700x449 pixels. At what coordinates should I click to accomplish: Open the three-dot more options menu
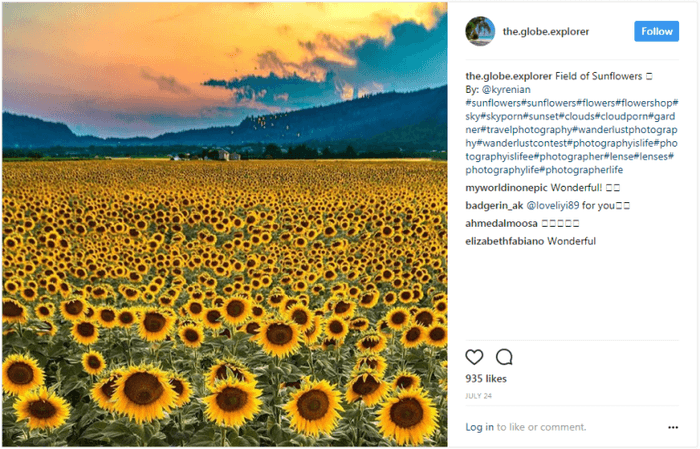673,428
